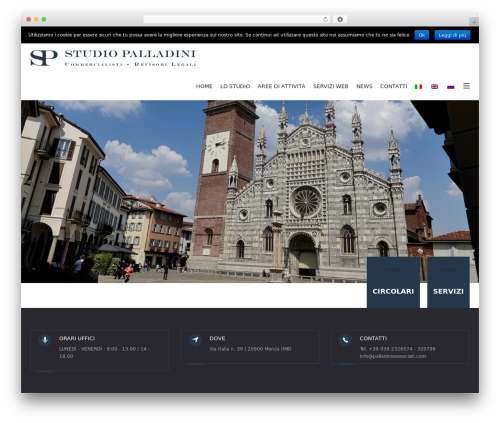Click the Tel. +39 039 phone number text
The image size is (500, 423).
(397, 349)
